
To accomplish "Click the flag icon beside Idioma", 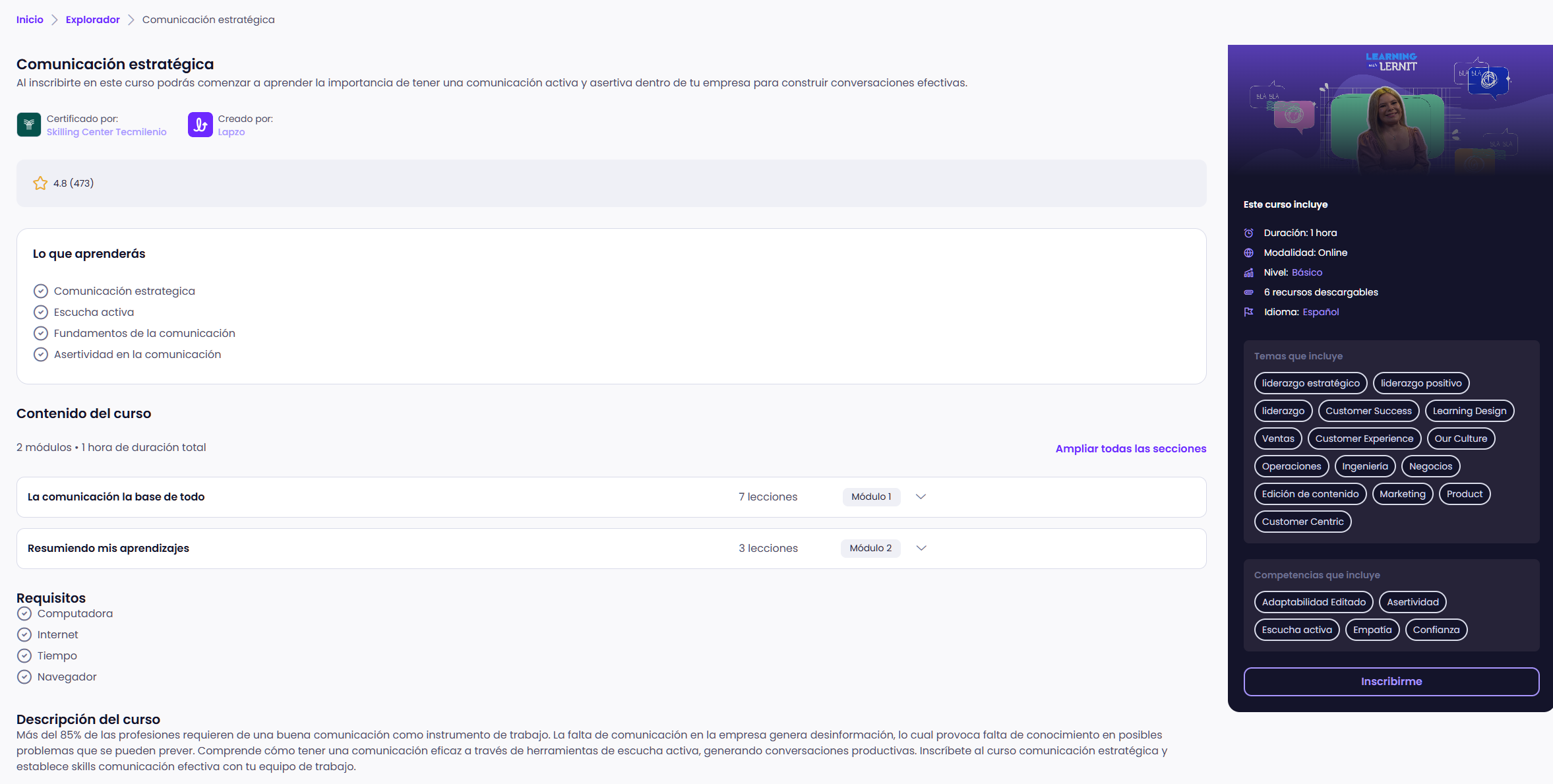I will tap(1248, 312).
